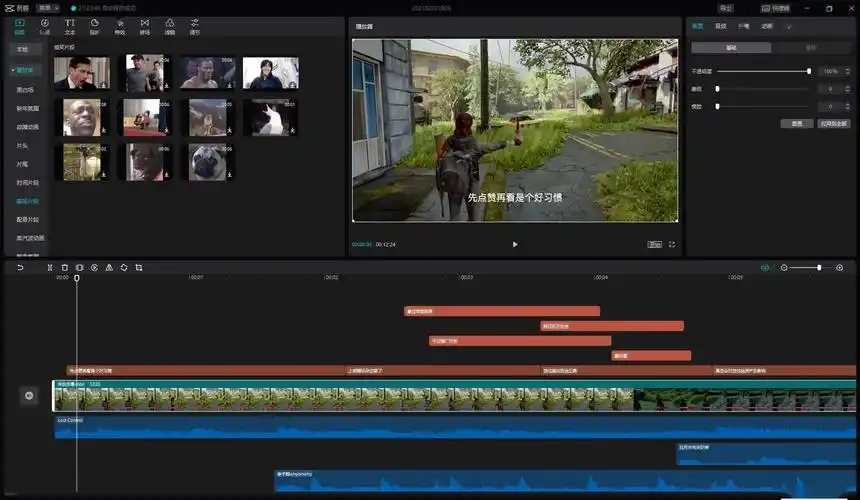
Task: Download the man in suit clip via its arrow icon
Action: (104, 85)
